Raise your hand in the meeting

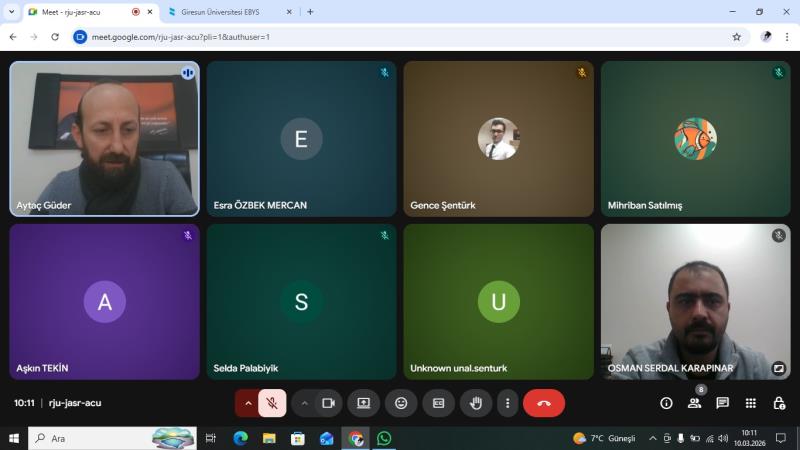[x=476, y=403]
